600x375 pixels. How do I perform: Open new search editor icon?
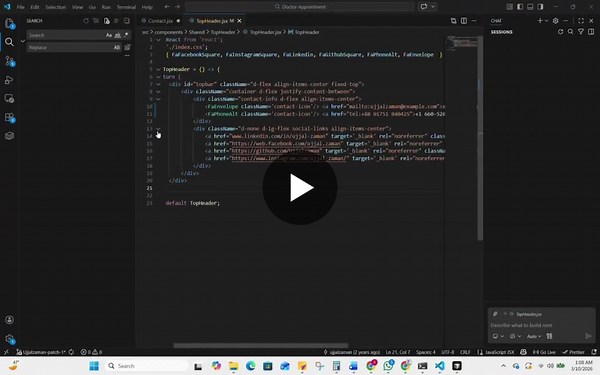coord(106,21)
